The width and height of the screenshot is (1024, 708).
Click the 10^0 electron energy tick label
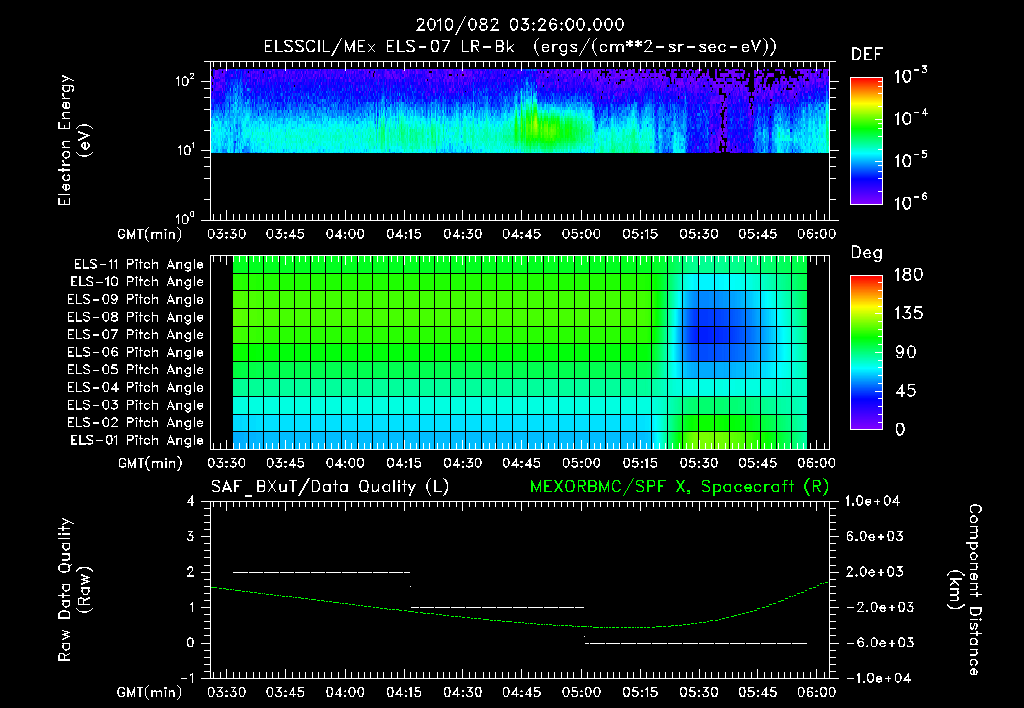pos(185,218)
